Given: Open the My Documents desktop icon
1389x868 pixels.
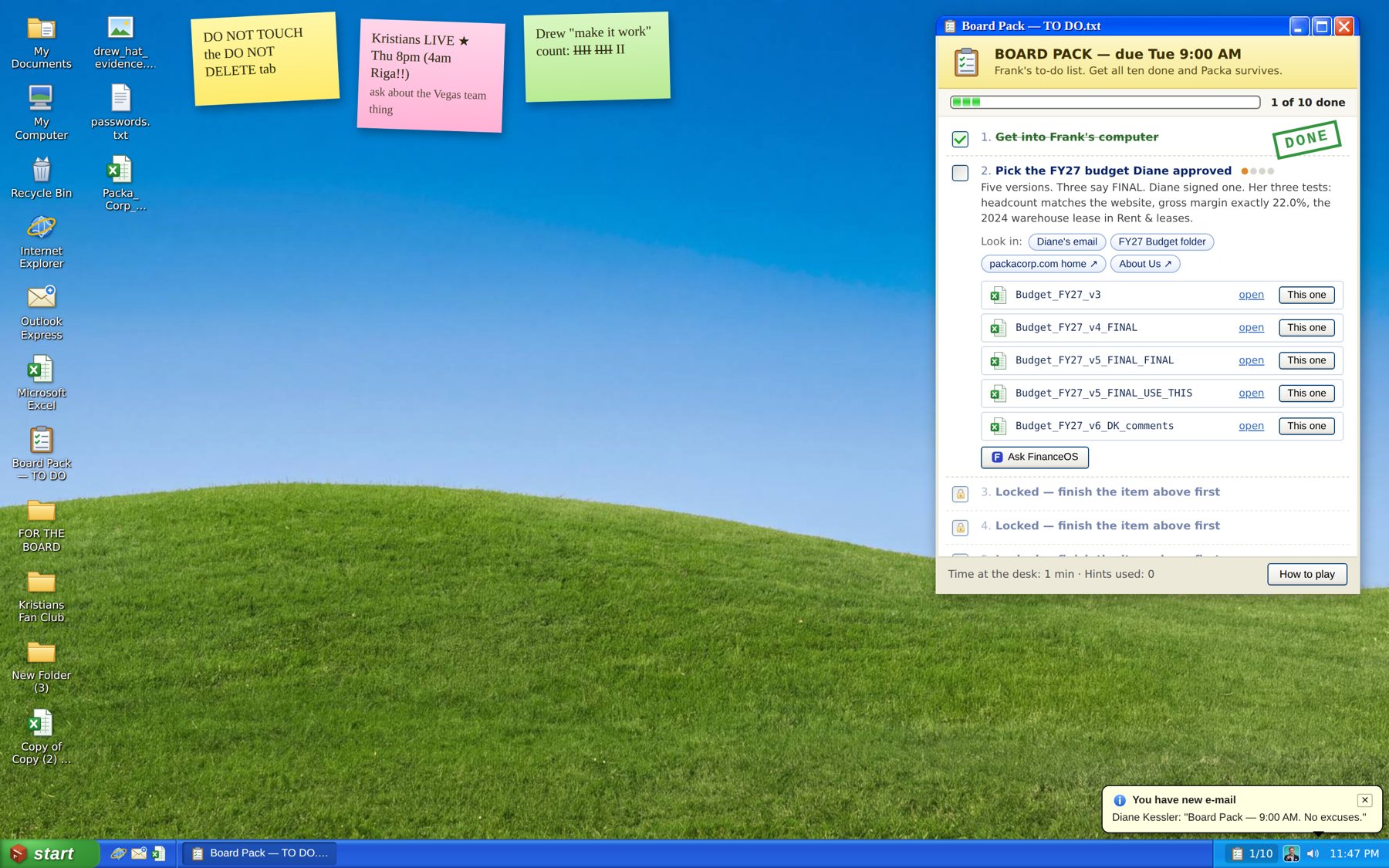Looking at the screenshot, I should click(x=41, y=42).
